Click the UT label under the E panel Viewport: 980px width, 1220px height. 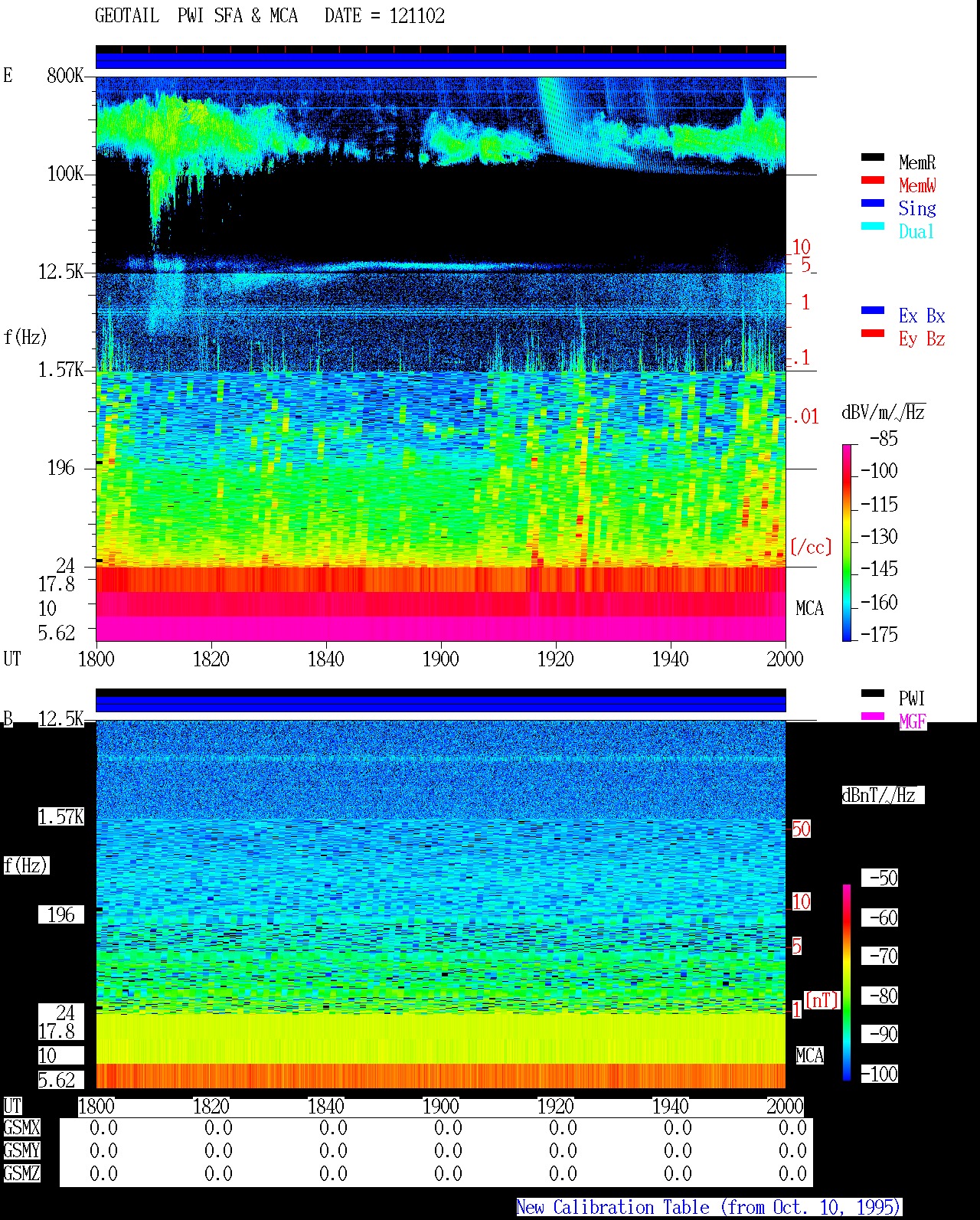coord(12,659)
